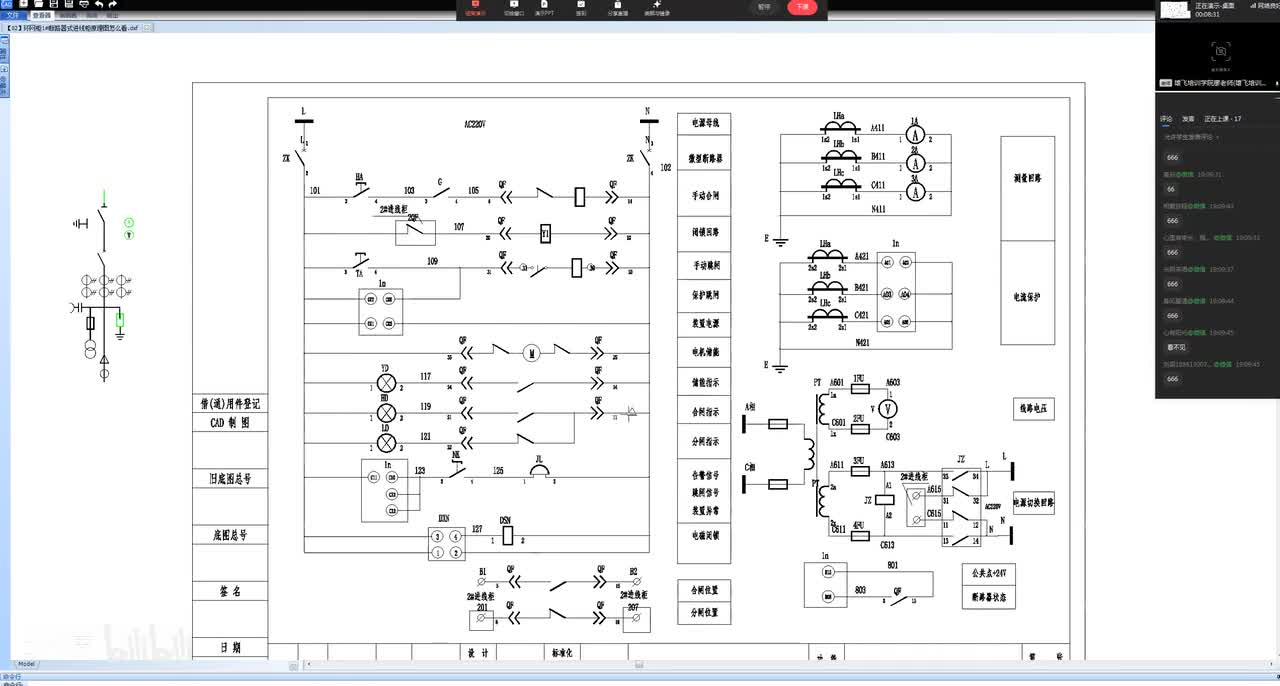Click the 线路电压 label box
The width and height of the screenshot is (1280, 686).
click(1033, 409)
